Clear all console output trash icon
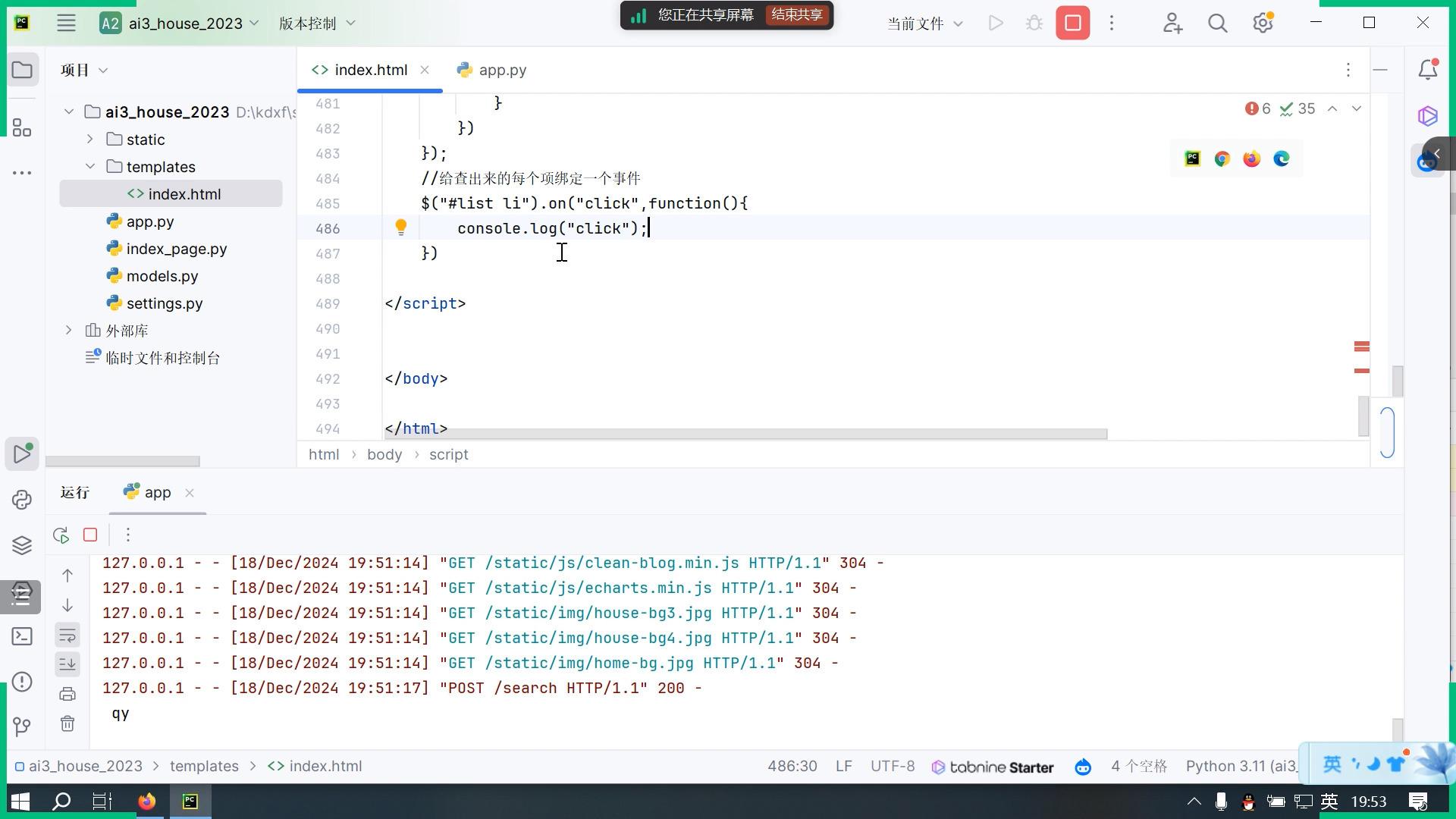Image resolution: width=1456 pixels, height=819 pixels. click(67, 723)
